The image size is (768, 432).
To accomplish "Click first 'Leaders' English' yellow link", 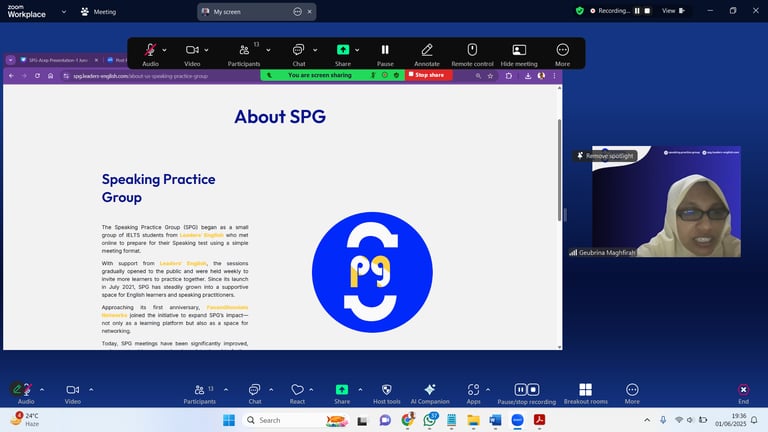I will [x=201, y=235].
